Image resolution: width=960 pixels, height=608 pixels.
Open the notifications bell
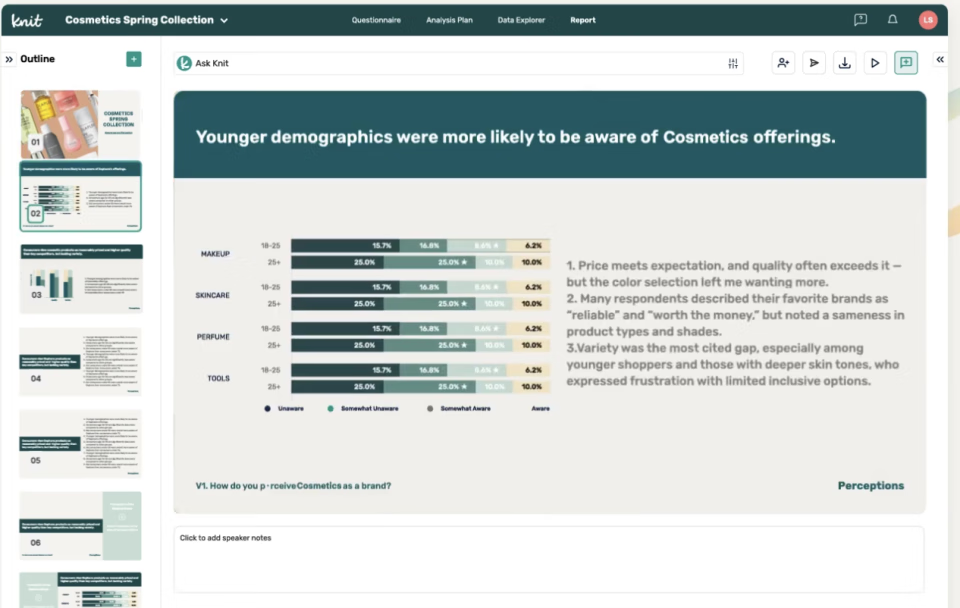tap(893, 20)
